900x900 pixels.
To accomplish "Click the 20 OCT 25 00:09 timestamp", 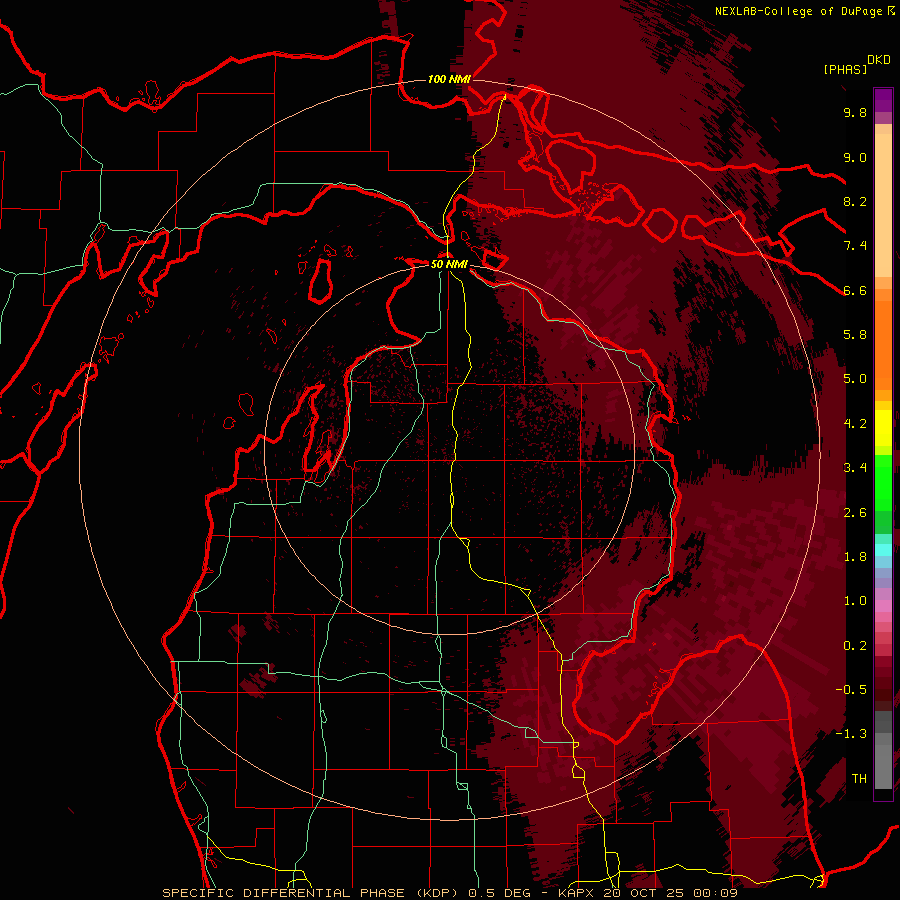I will 670,893.
